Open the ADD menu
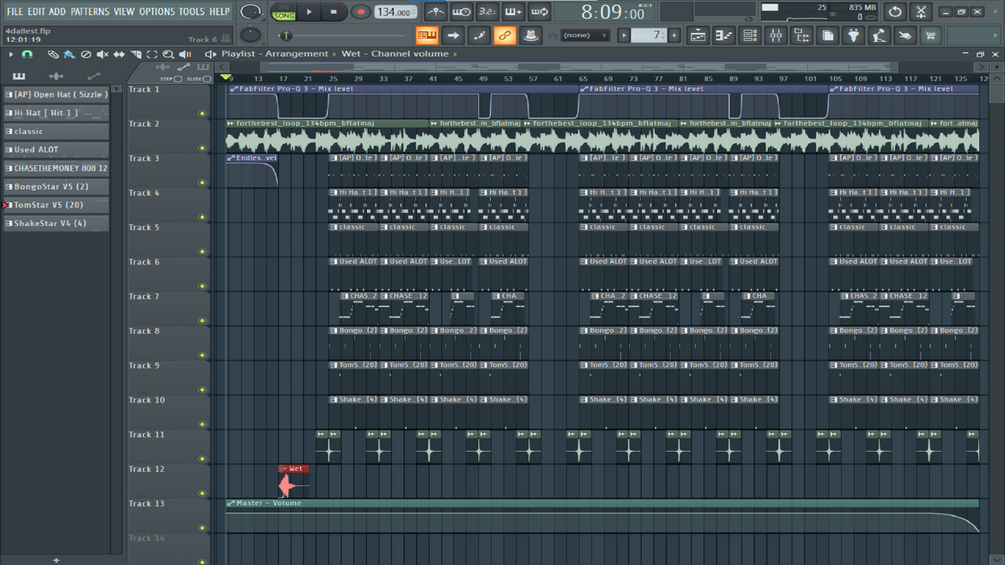Image resolution: width=1005 pixels, height=565 pixels. point(57,12)
